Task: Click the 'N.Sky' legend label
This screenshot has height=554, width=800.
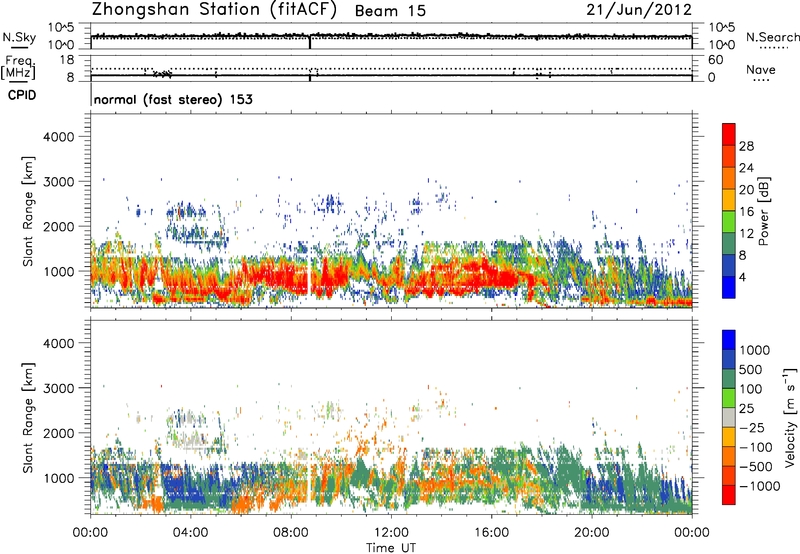Action: pos(19,37)
